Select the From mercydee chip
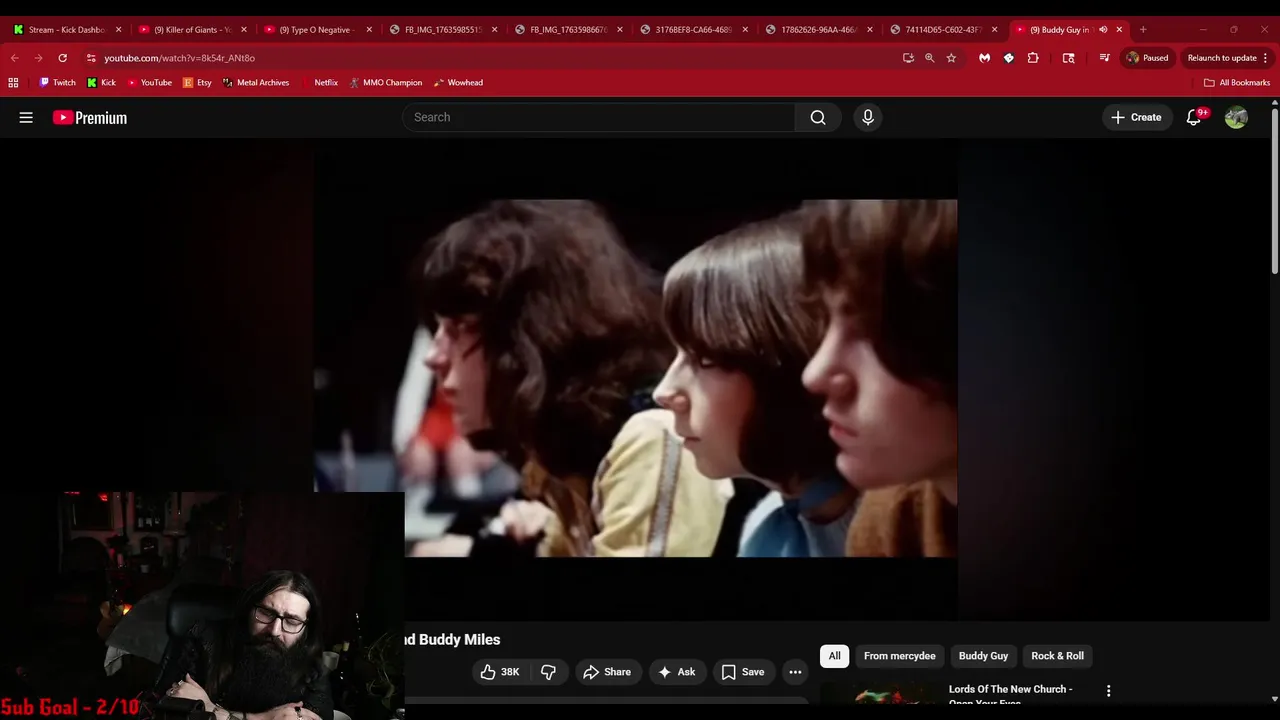The height and width of the screenshot is (720, 1280). pyautogui.click(x=900, y=656)
